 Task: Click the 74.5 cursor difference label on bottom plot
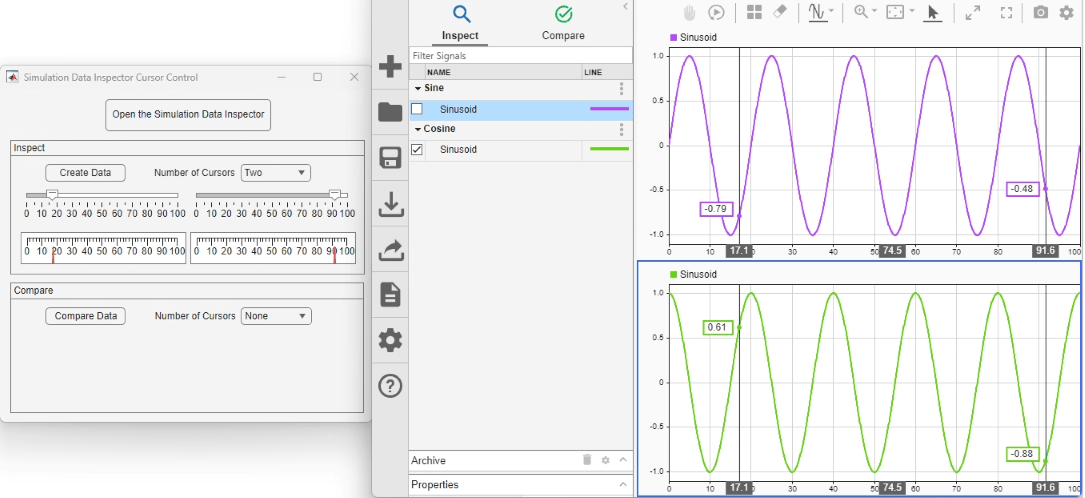pos(893,488)
